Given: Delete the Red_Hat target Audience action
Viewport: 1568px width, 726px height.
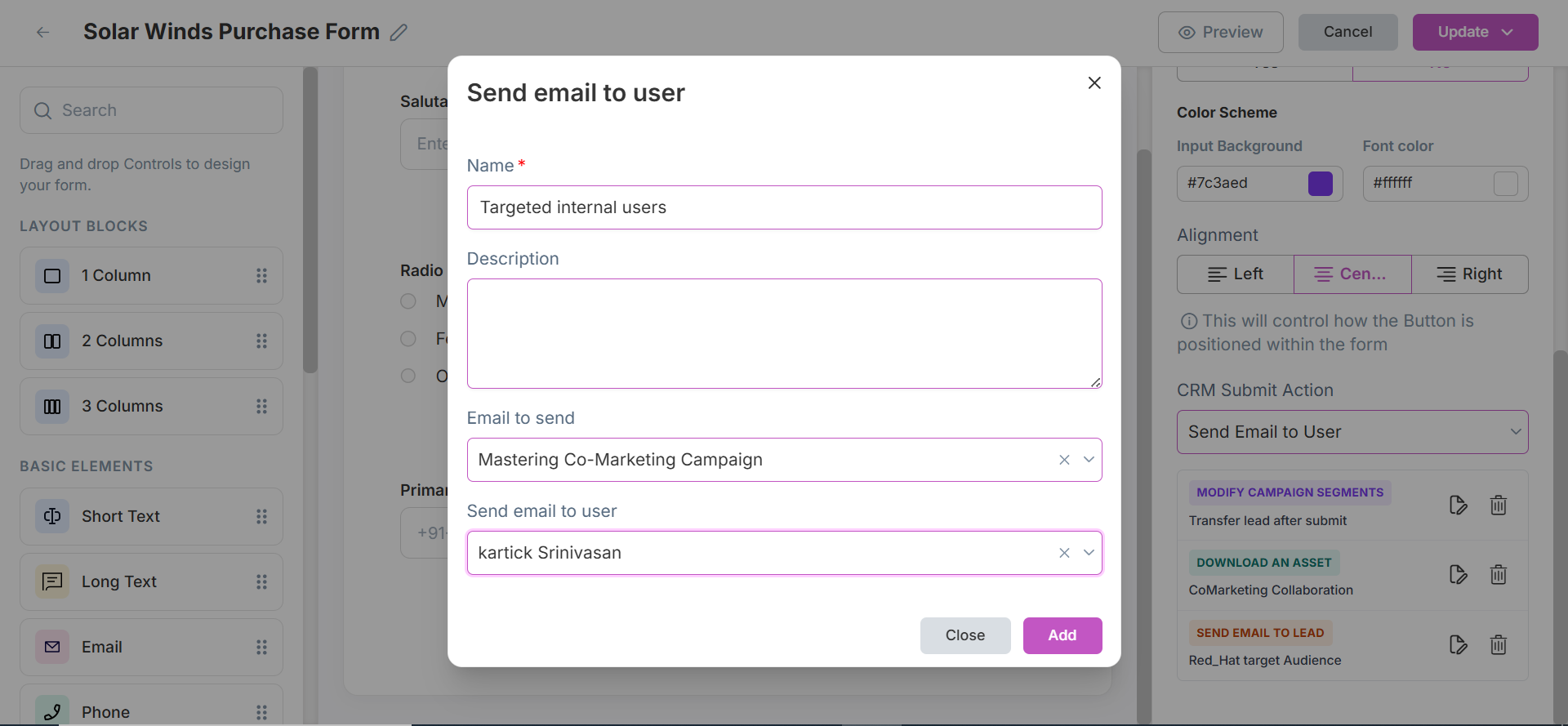Looking at the screenshot, I should 1499,645.
